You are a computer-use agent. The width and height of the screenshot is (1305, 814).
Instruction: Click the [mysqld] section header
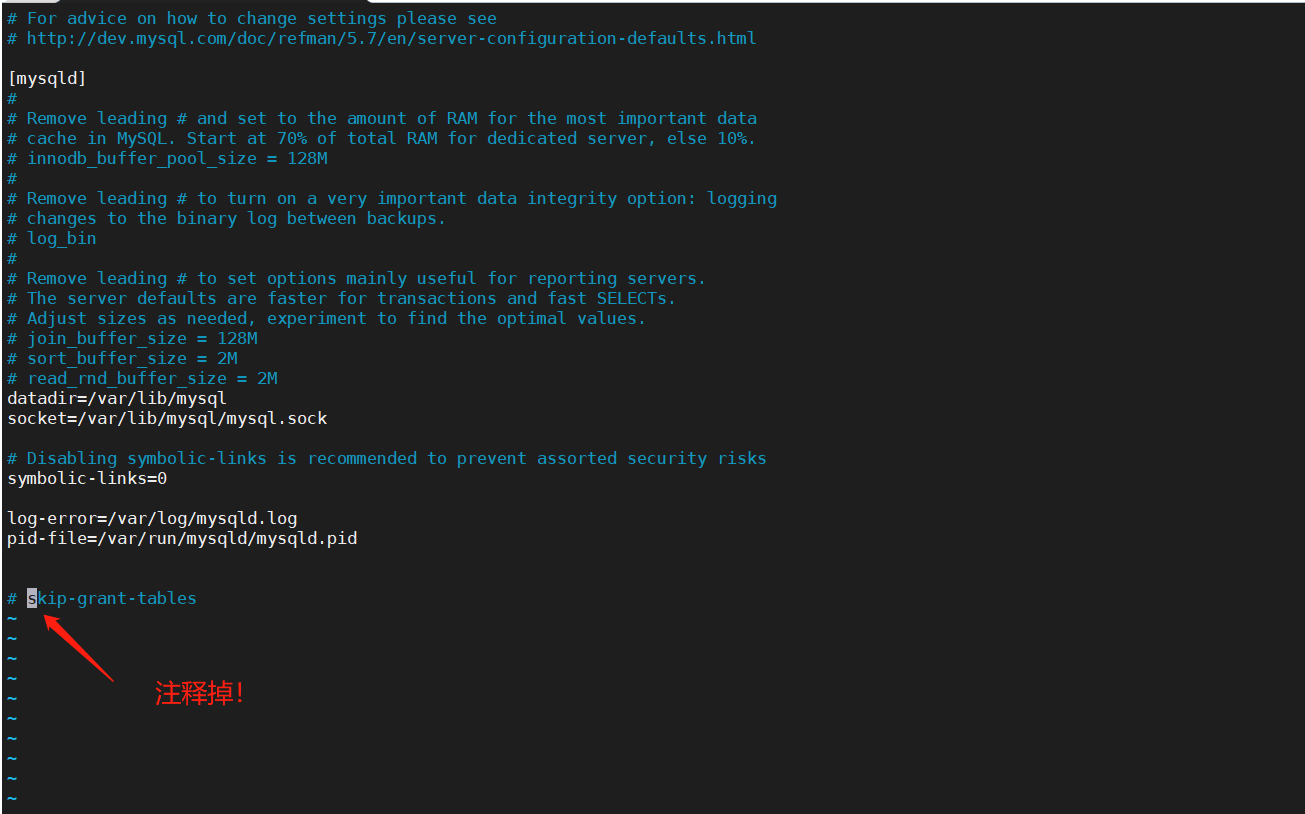47,78
